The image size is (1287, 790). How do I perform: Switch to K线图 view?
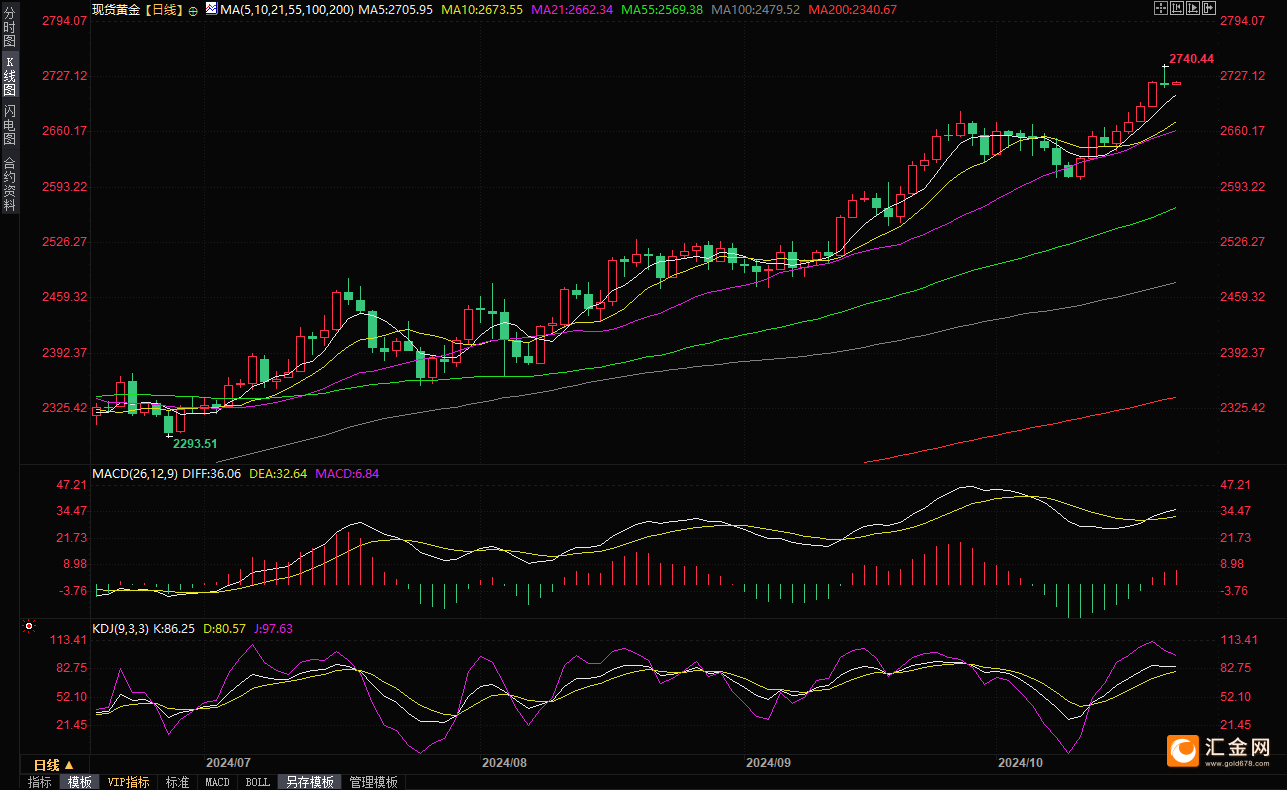[9, 76]
